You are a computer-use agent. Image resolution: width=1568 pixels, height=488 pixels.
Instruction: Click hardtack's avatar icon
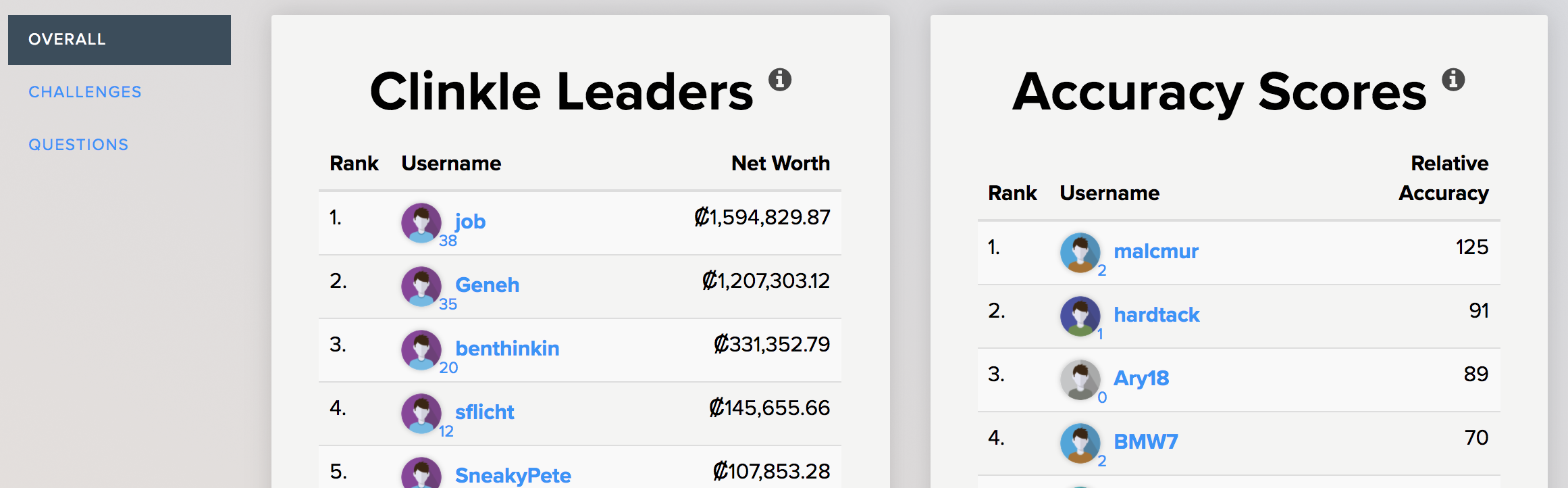point(1080,316)
